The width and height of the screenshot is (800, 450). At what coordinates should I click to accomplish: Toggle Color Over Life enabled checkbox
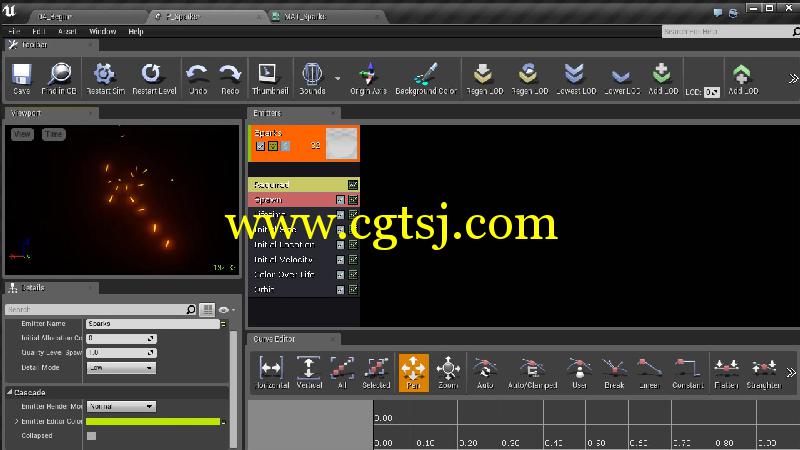pyautogui.click(x=340, y=274)
